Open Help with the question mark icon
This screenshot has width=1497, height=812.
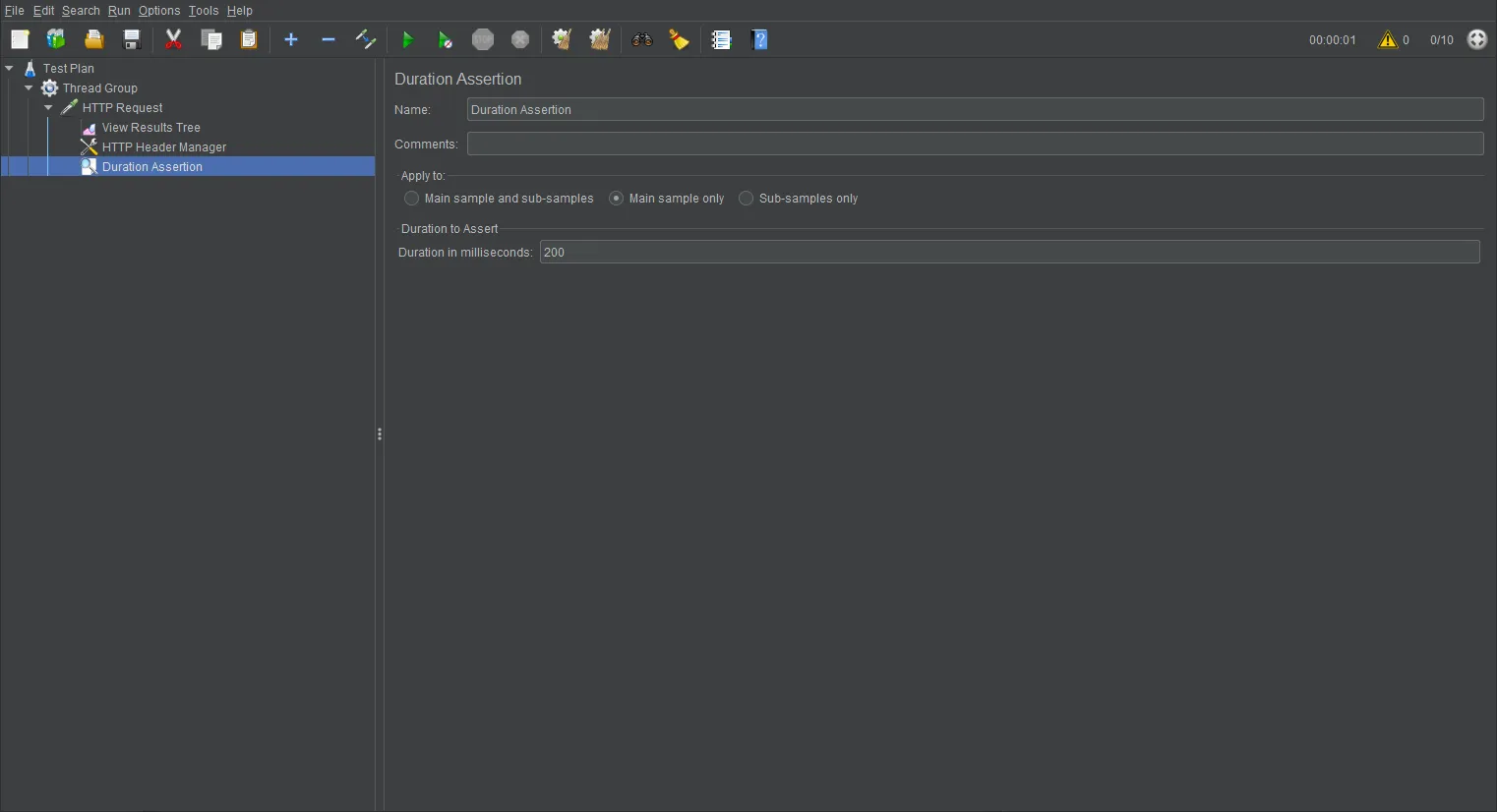click(759, 39)
